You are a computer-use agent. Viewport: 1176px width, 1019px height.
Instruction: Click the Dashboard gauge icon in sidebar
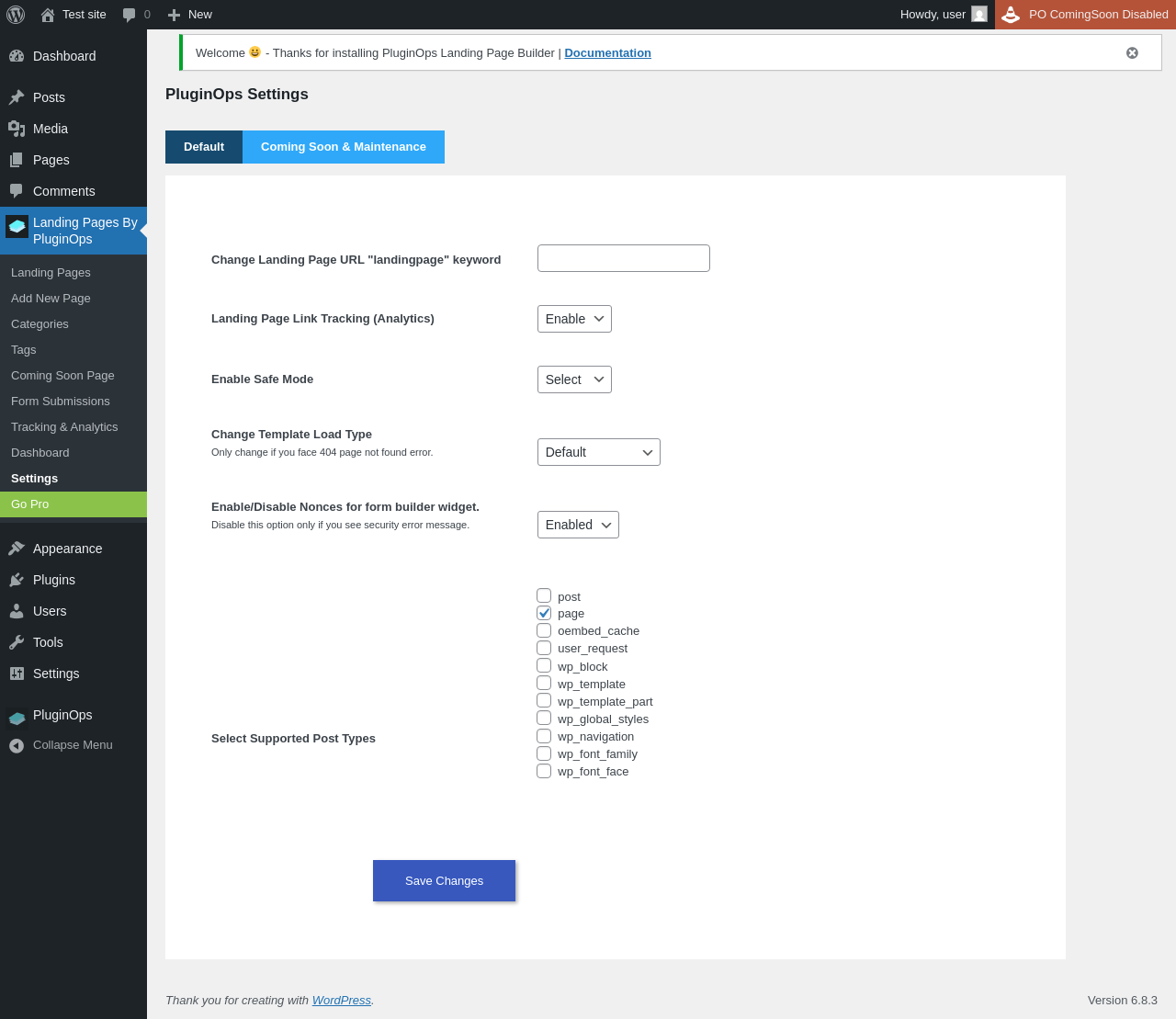click(17, 56)
